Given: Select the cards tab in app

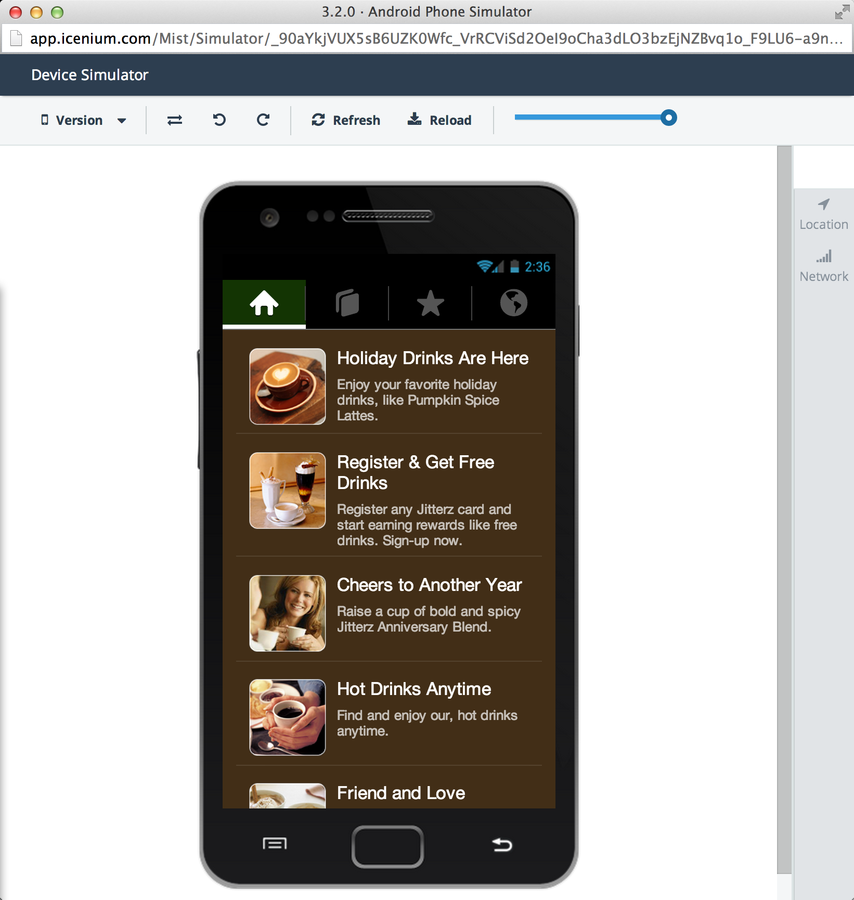Looking at the screenshot, I should [x=347, y=304].
